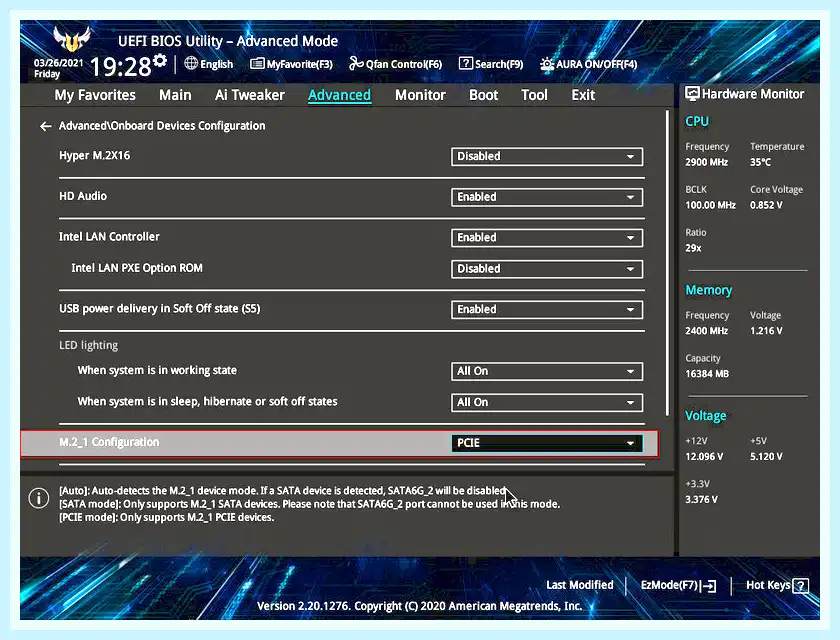Viewport: 840px width, 640px height.
Task: Click the 5.120 V value
Action: (x=766, y=457)
